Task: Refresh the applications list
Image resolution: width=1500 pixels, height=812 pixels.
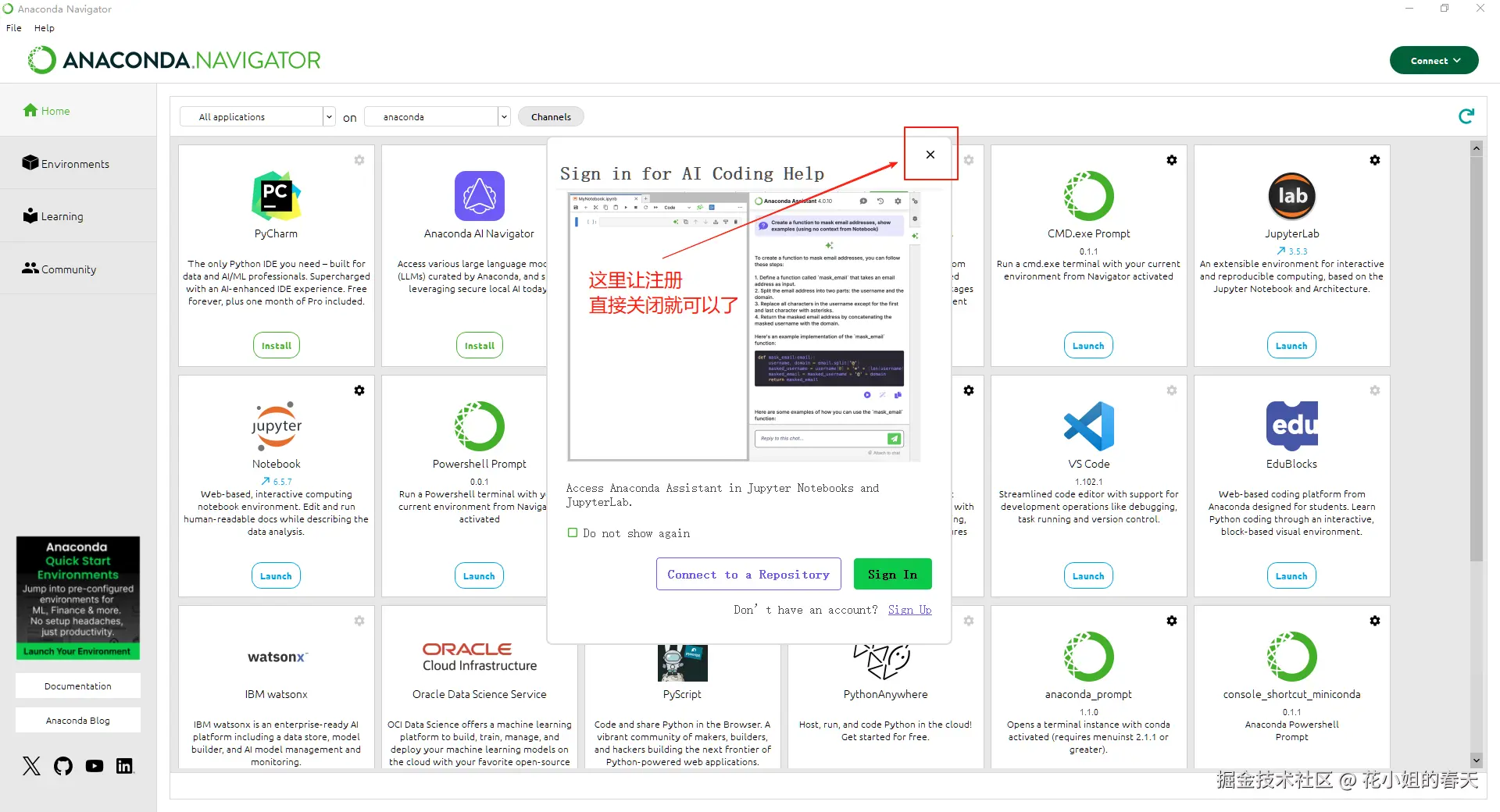Action: (x=1466, y=116)
